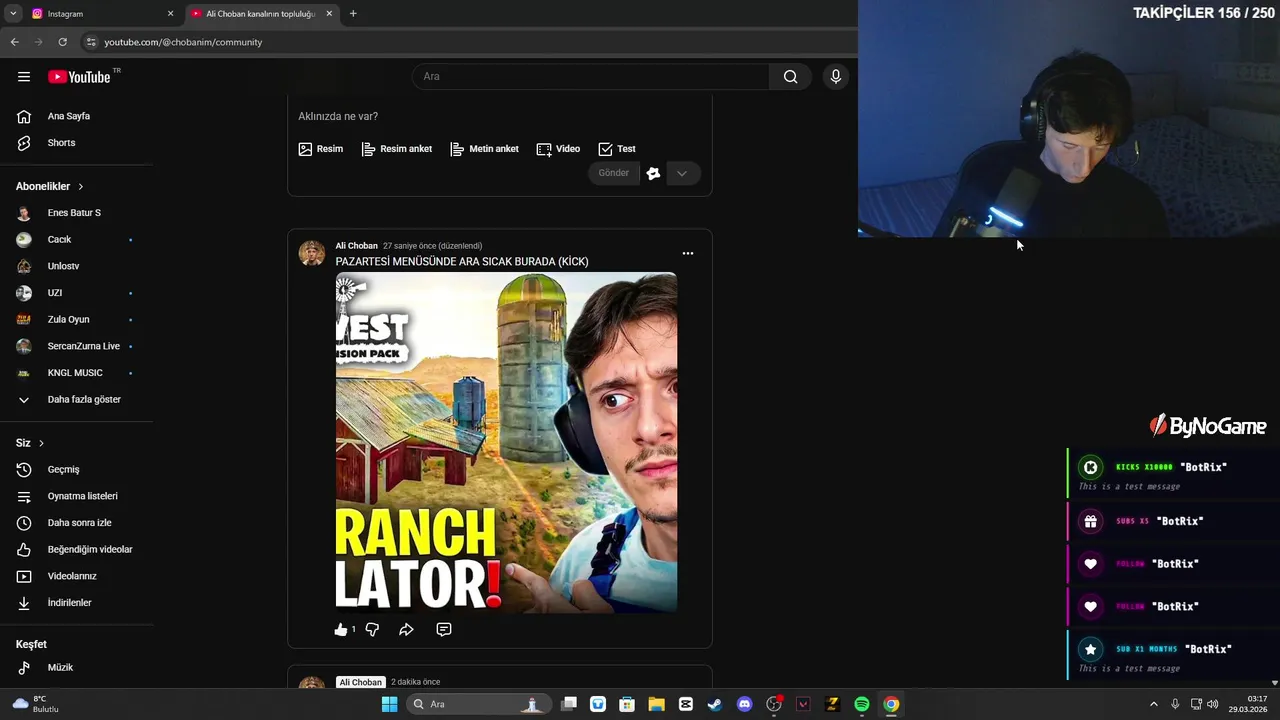Show hidden system tray icons
The height and width of the screenshot is (720, 1280).
1153,704
